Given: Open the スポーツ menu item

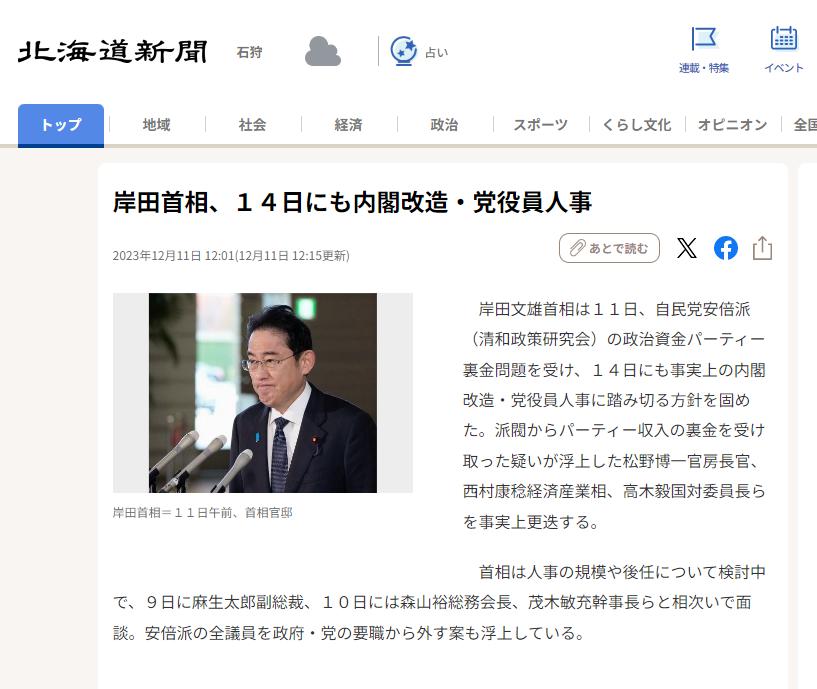Looking at the screenshot, I should [x=540, y=125].
